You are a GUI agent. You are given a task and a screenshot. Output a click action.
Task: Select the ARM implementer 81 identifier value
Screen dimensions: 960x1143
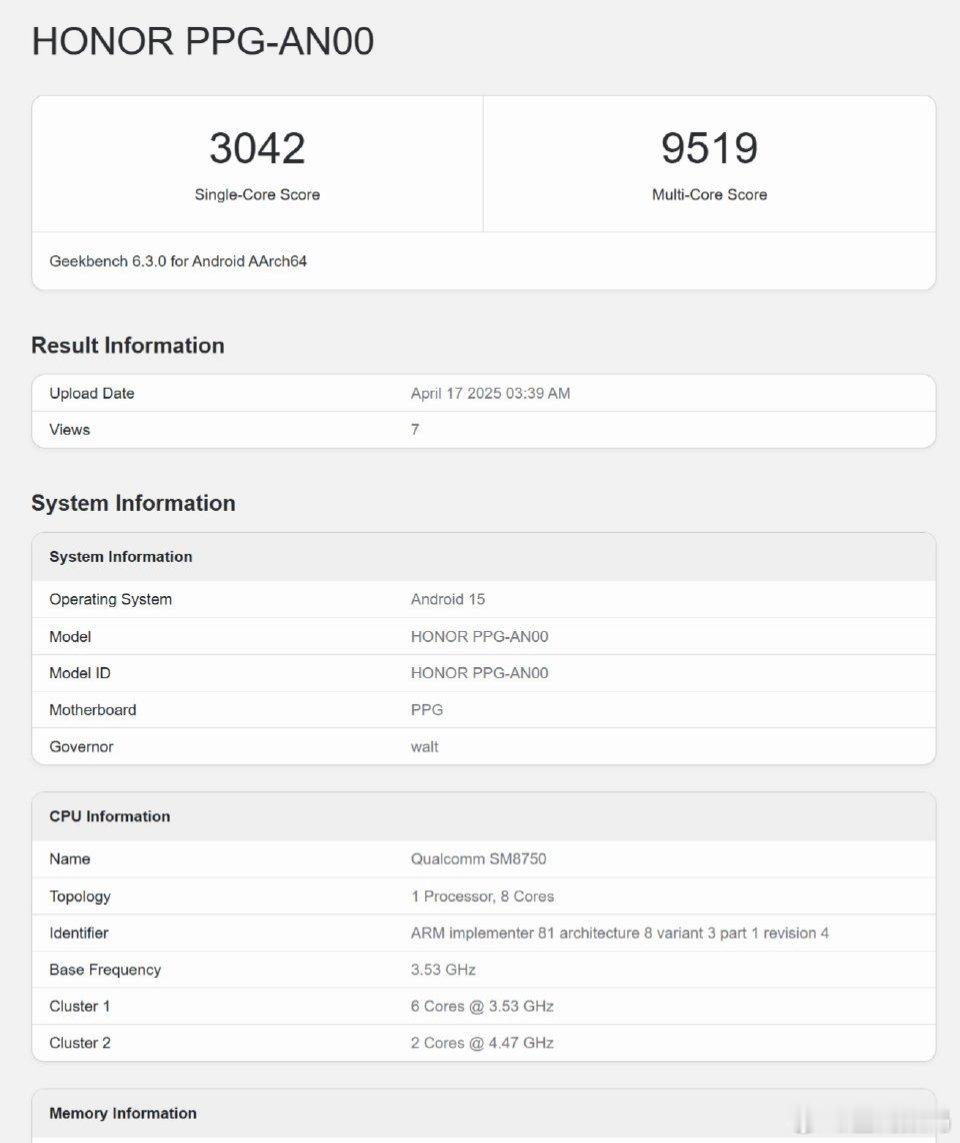(x=620, y=933)
